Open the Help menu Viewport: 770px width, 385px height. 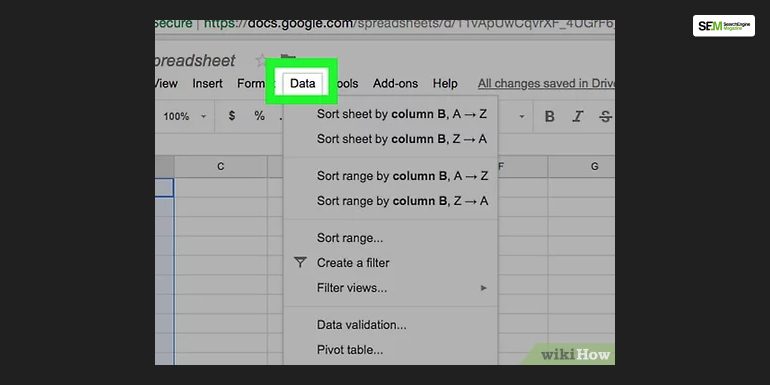(445, 83)
